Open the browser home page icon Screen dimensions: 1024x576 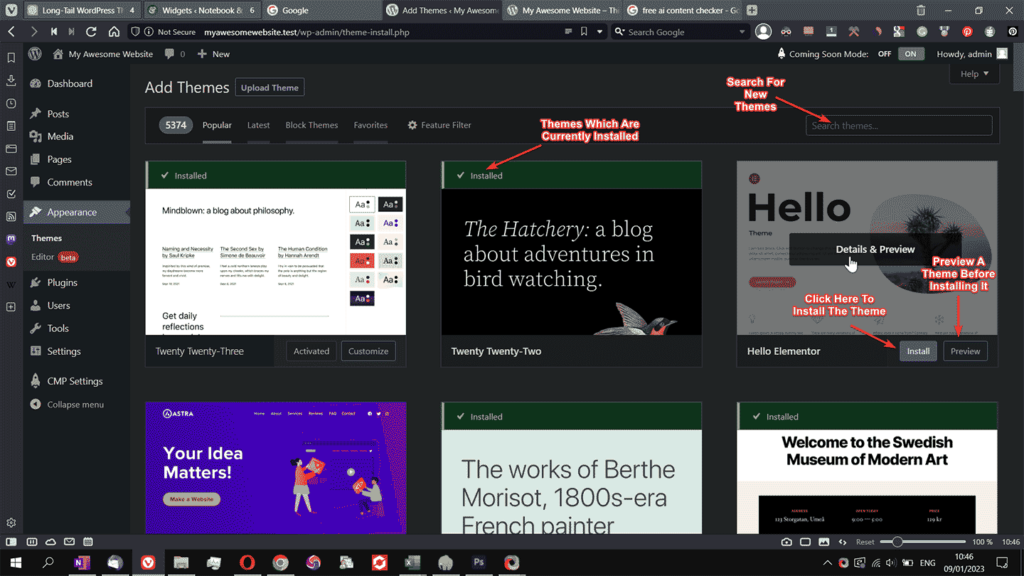[x=114, y=31]
